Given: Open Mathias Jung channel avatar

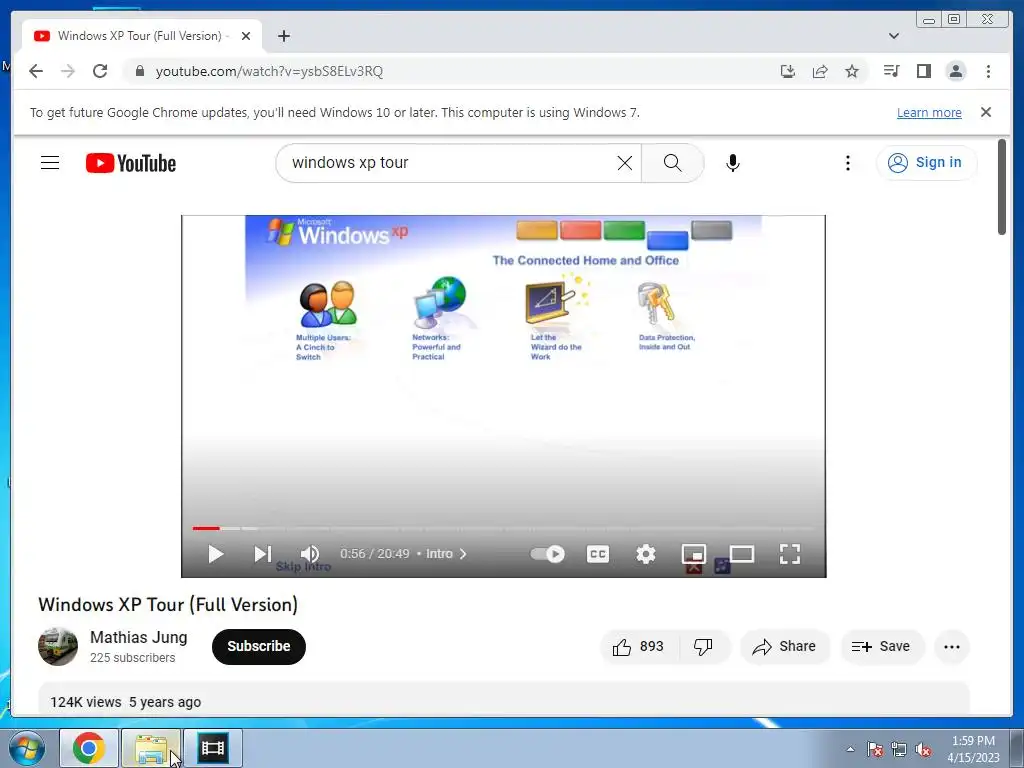Looking at the screenshot, I should click(x=57, y=647).
